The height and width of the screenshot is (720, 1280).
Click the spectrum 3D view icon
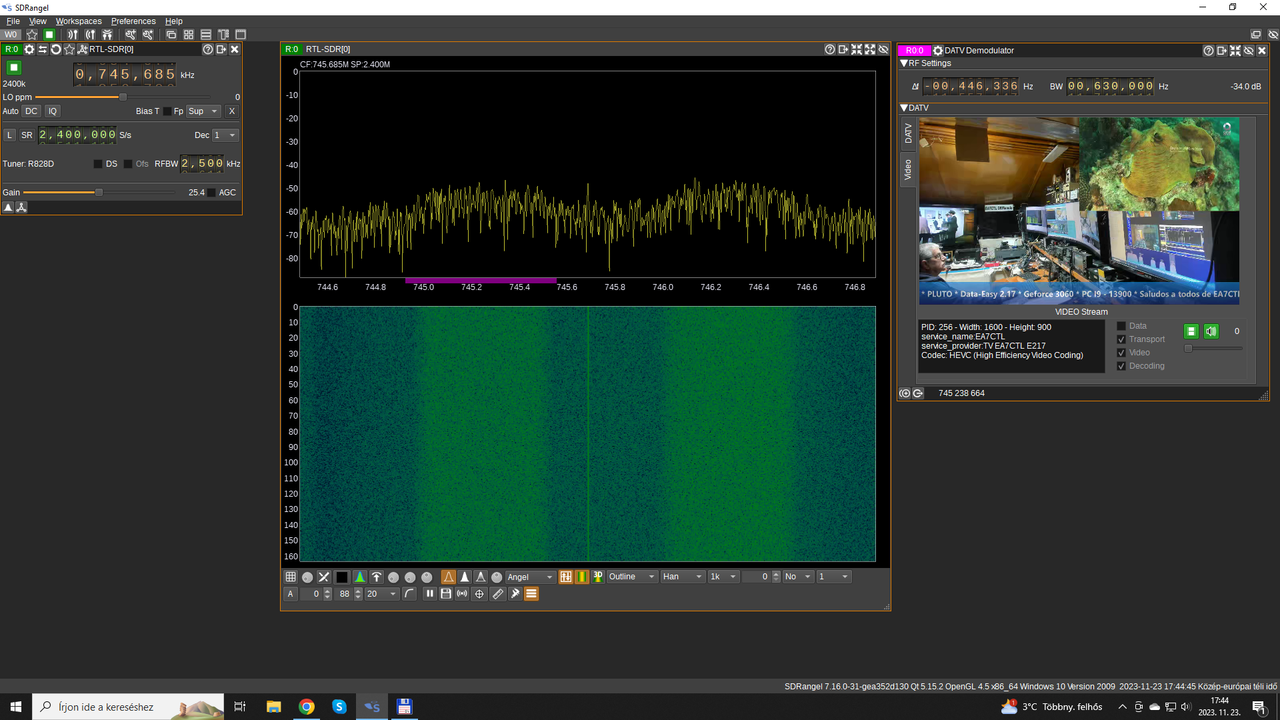coord(598,577)
